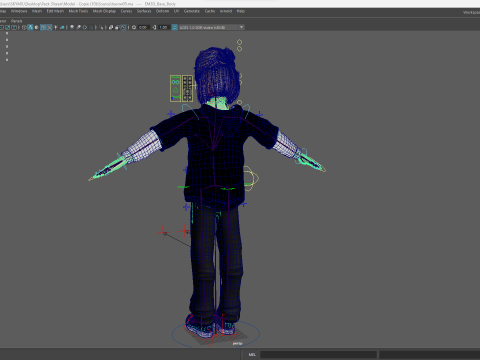Screen dimensions: 480x360
Task: Toggle X-ray joints display
Action: point(124,27)
